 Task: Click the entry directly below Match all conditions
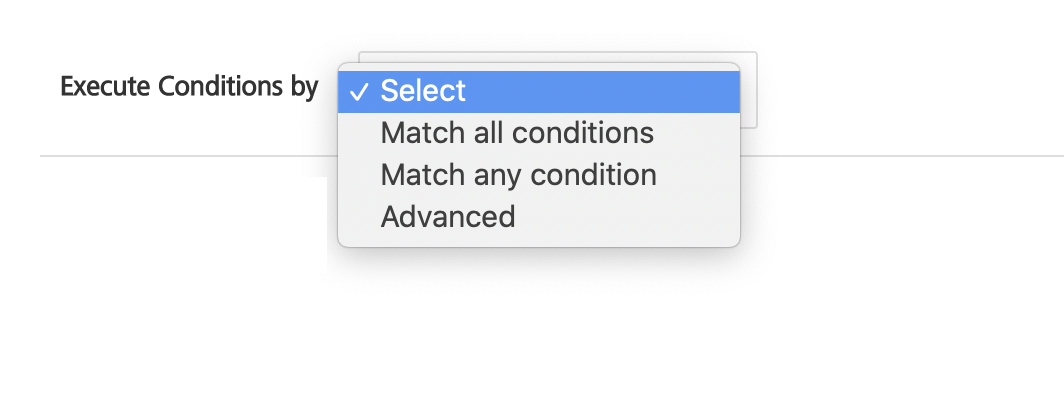[x=518, y=175]
